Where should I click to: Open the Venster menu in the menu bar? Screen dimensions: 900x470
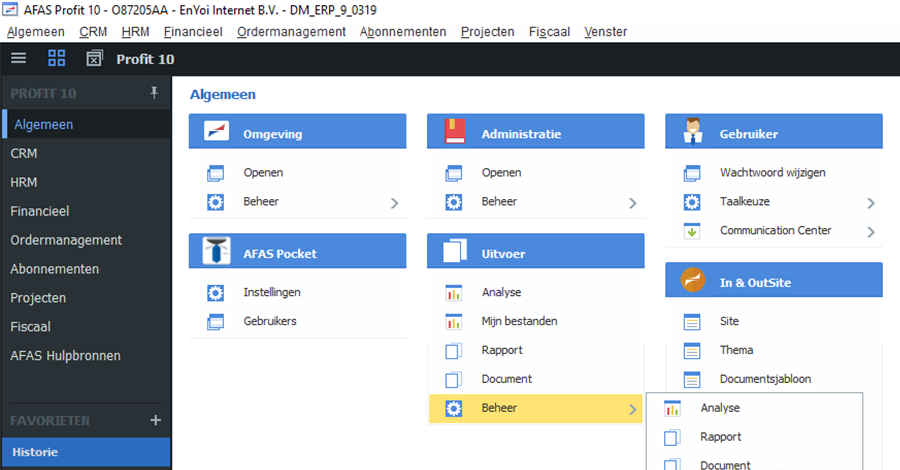tap(606, 32)
